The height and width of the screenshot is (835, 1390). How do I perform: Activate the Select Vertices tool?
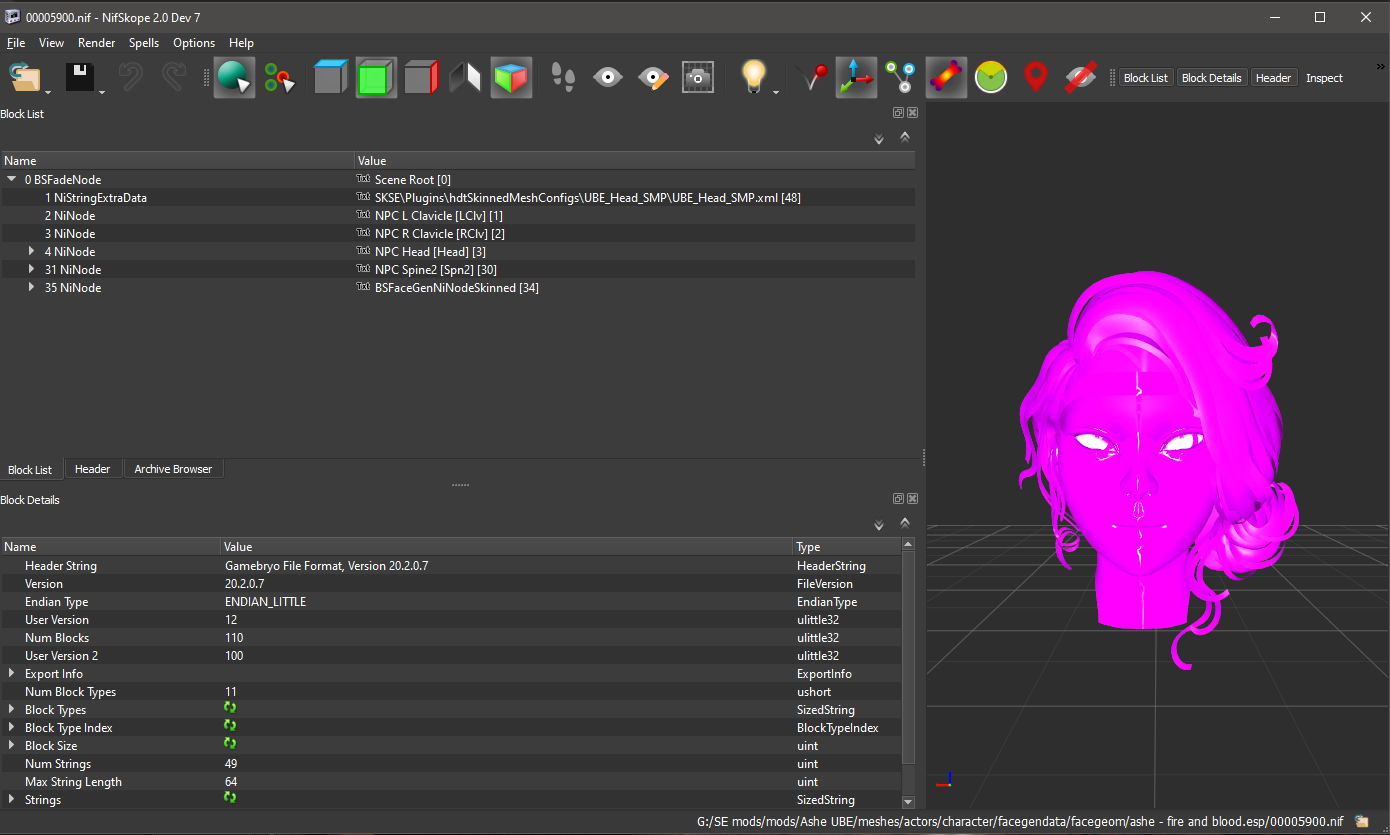[x=280, y=78]
